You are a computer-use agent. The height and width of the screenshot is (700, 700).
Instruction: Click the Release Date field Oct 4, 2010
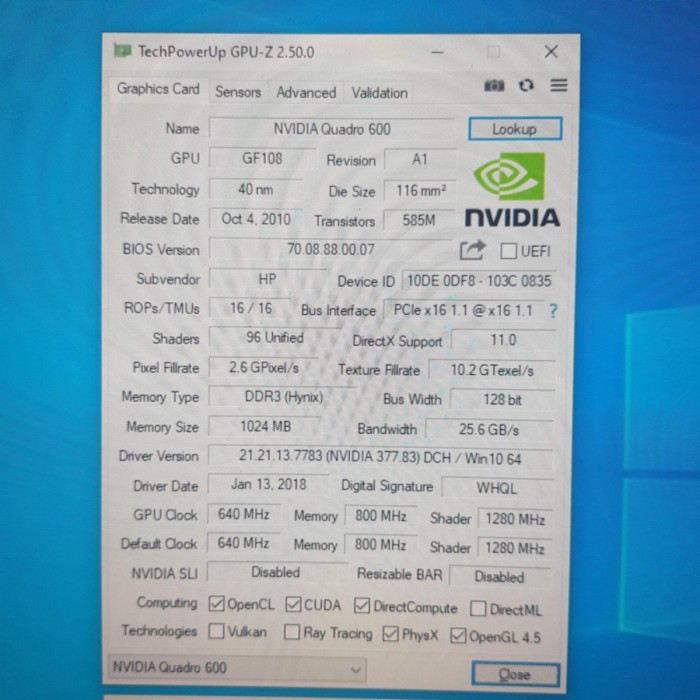[x=256, y=219]
